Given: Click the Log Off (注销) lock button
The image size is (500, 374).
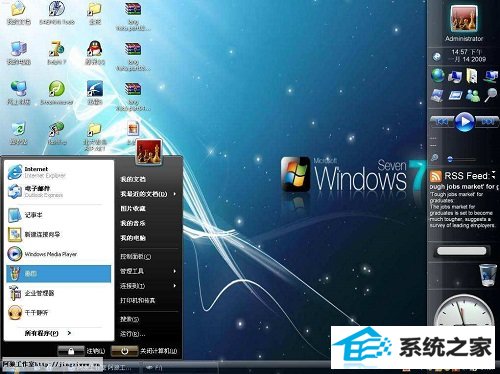Looking at the screenshot, I should (71, 351).
